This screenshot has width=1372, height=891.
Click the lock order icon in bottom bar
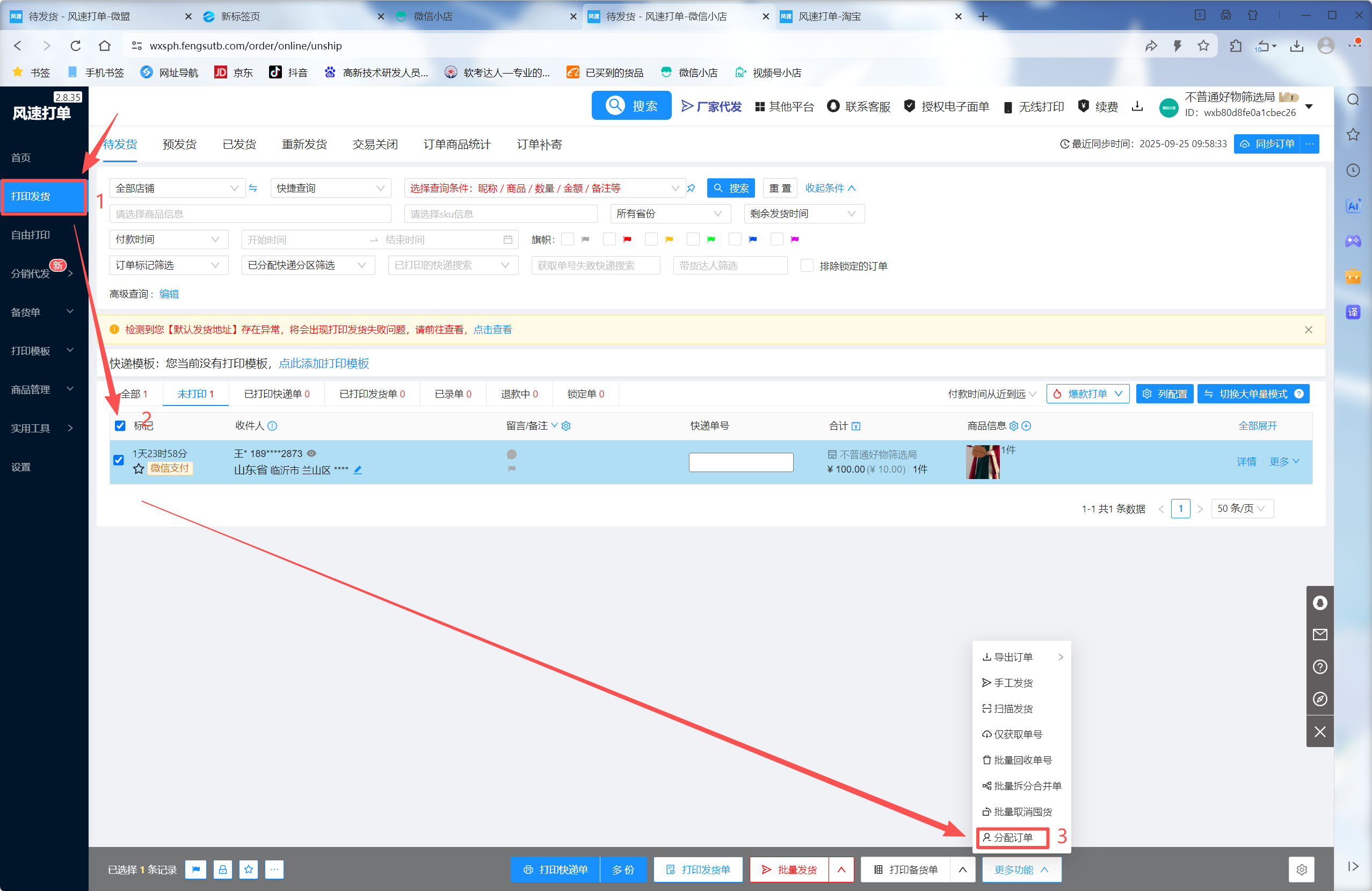click(x=222, y=869)
